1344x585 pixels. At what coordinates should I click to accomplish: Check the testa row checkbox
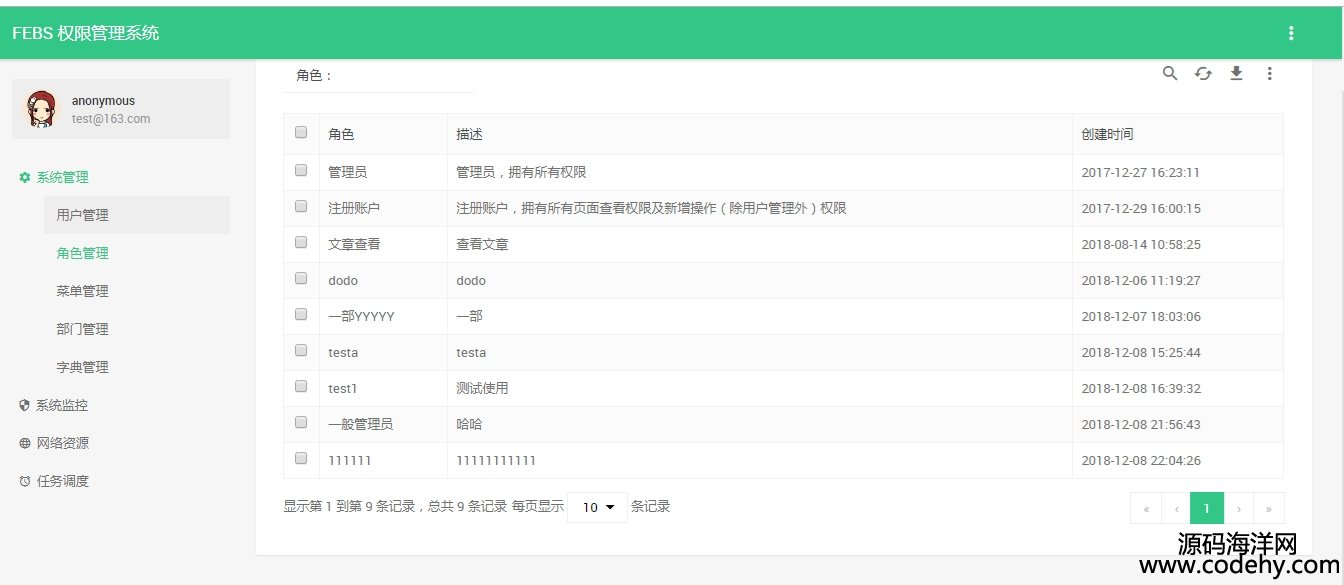coord(301,350)
